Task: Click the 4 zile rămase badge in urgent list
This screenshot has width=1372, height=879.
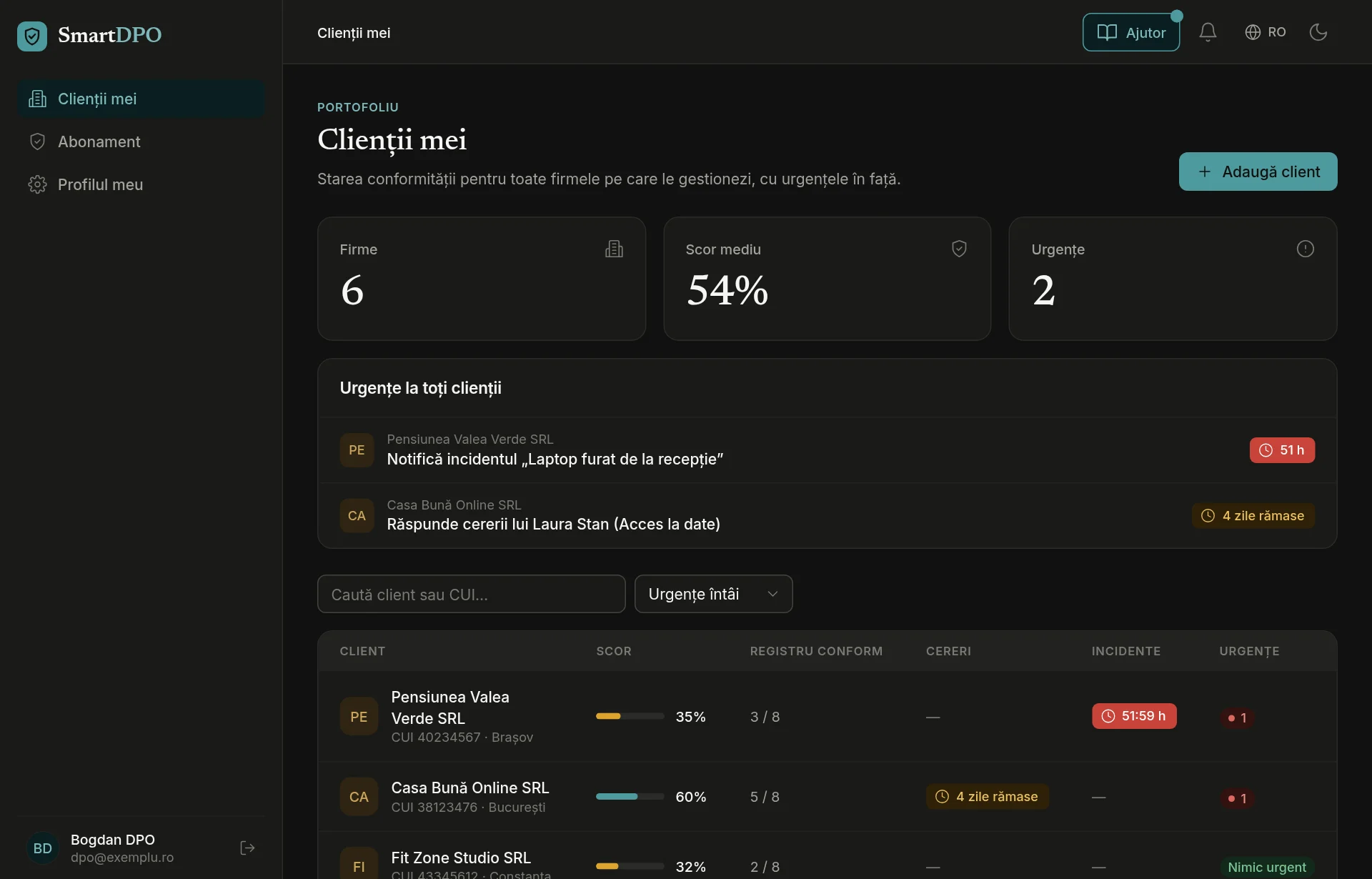Action: 1253,516
